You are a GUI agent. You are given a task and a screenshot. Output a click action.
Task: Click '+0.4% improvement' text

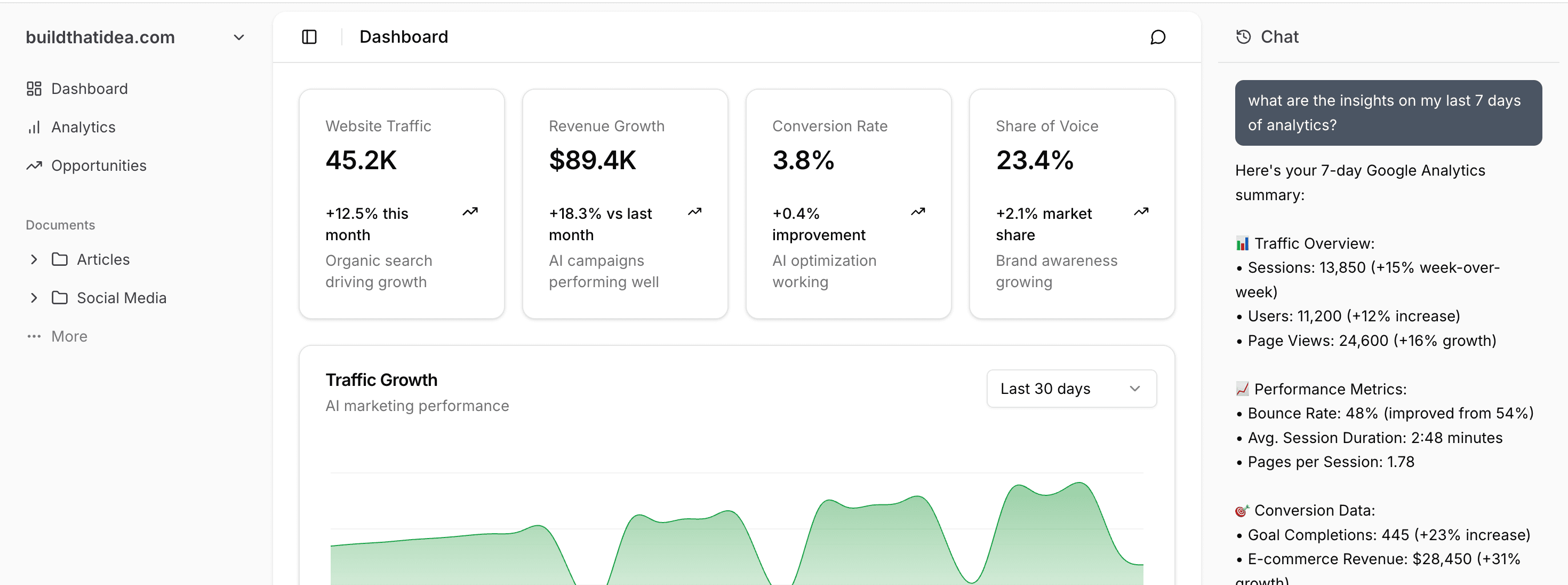819,224
